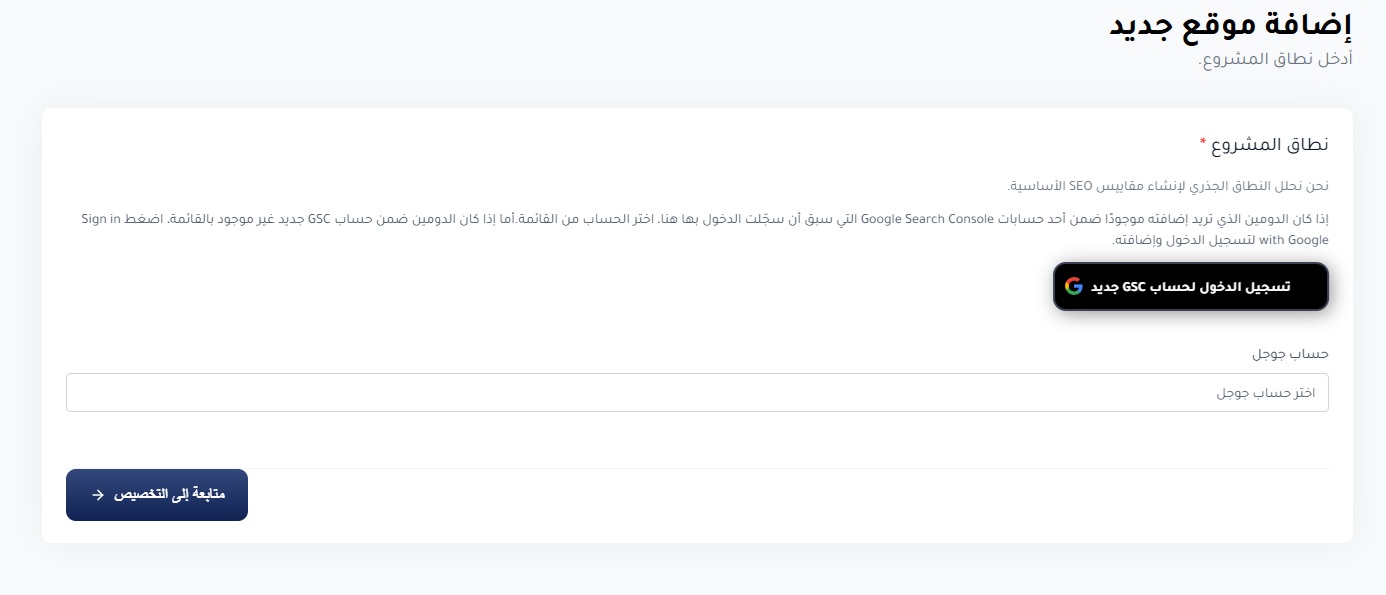This screenshot has height=595, width=1386.
Task: Click the subtitle "أدخل نطاق المشروع."
Action: pos(1275,59)
